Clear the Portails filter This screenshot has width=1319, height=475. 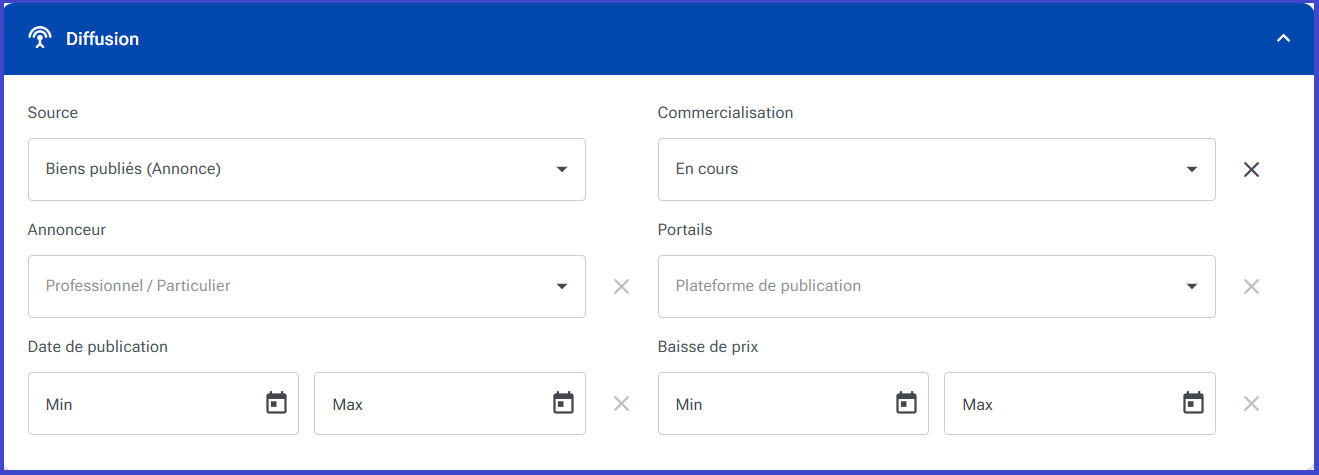1251,286
